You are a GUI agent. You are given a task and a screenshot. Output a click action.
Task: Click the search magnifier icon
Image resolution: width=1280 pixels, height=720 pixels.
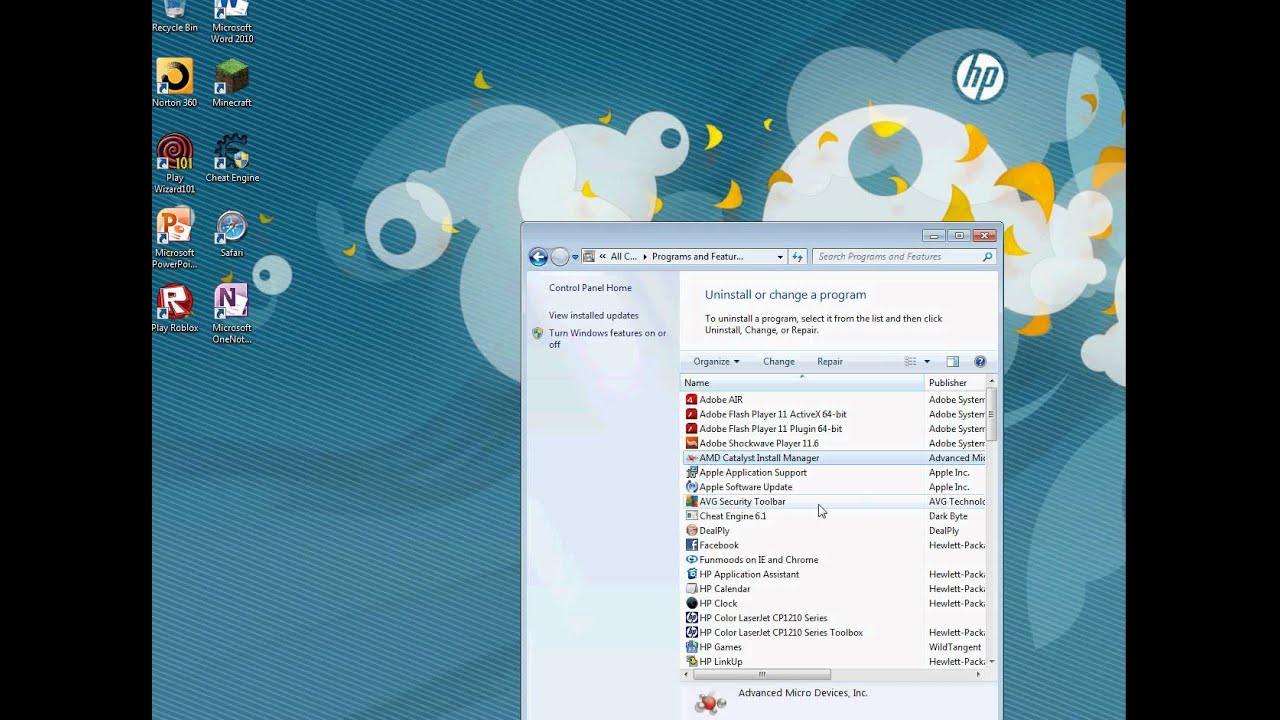pos(987,257)
